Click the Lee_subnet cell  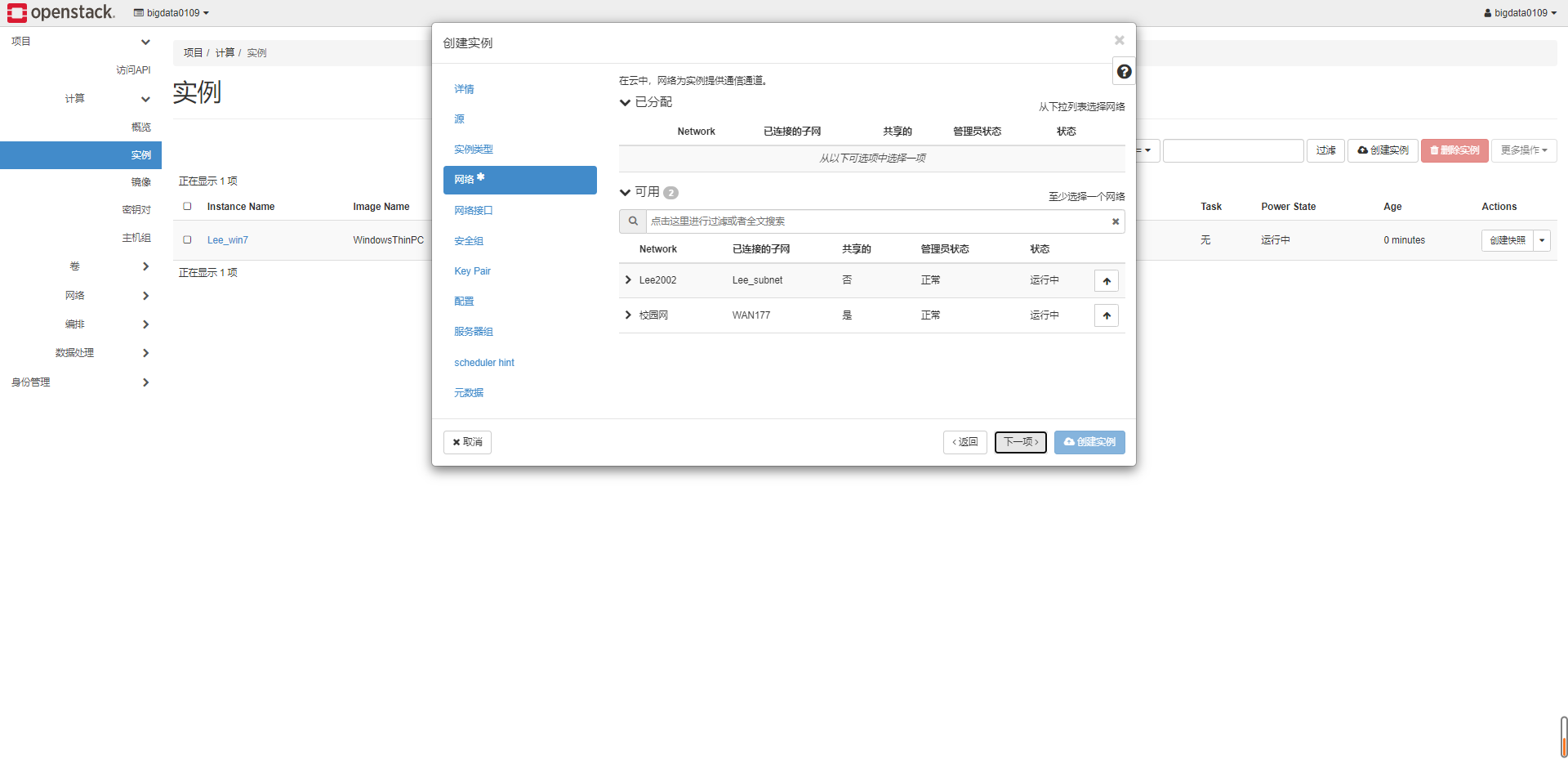757,280
